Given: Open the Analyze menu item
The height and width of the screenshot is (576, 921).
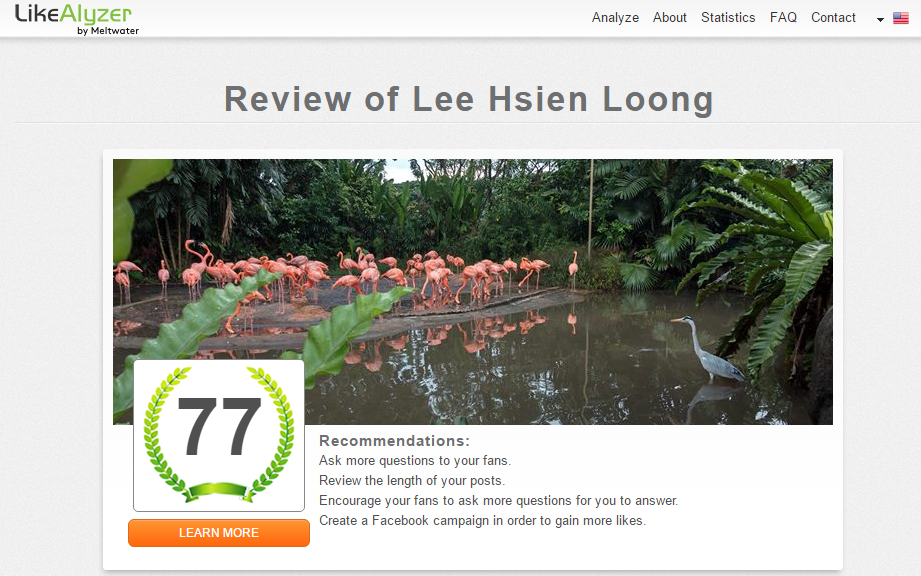Looking at the screenshot, I should click(x=615, y=18).
